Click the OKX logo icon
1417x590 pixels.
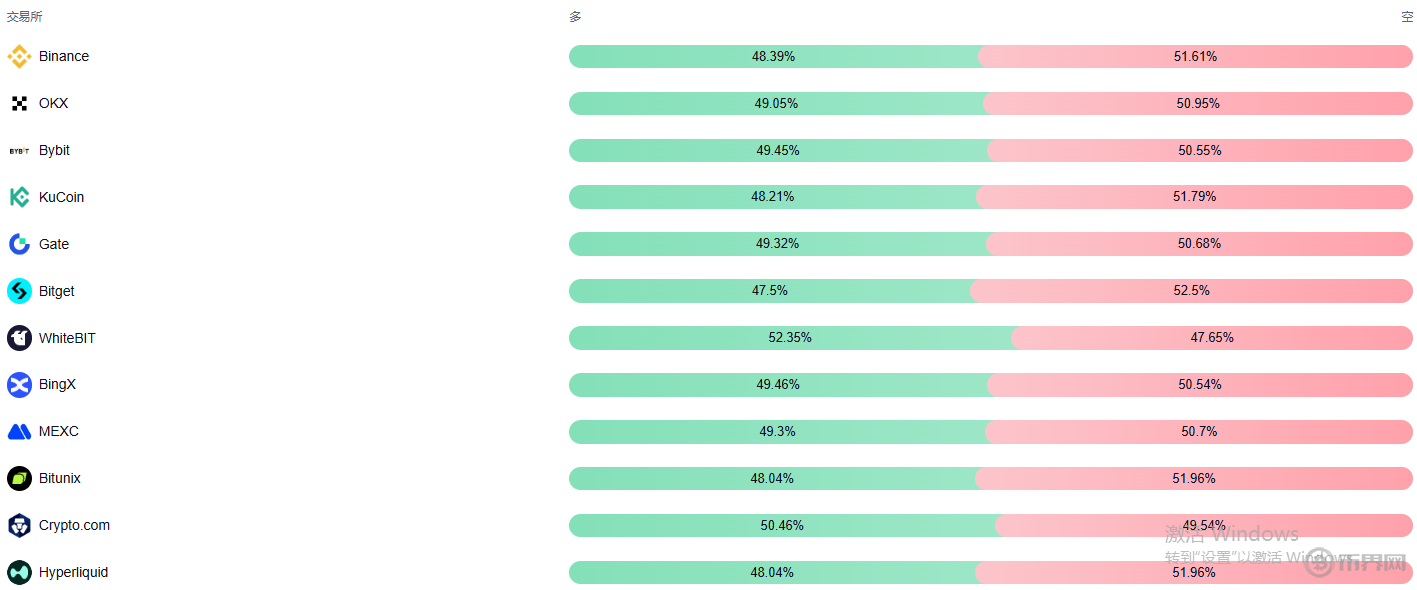click(x=19, y=104)
